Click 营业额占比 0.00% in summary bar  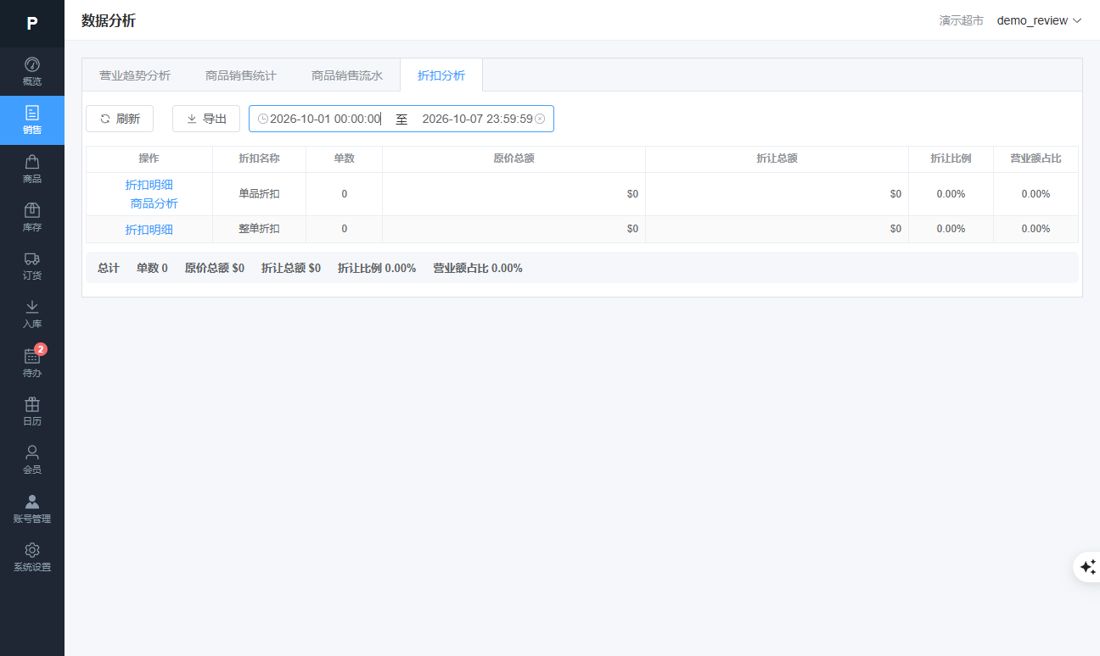(478, 268)
